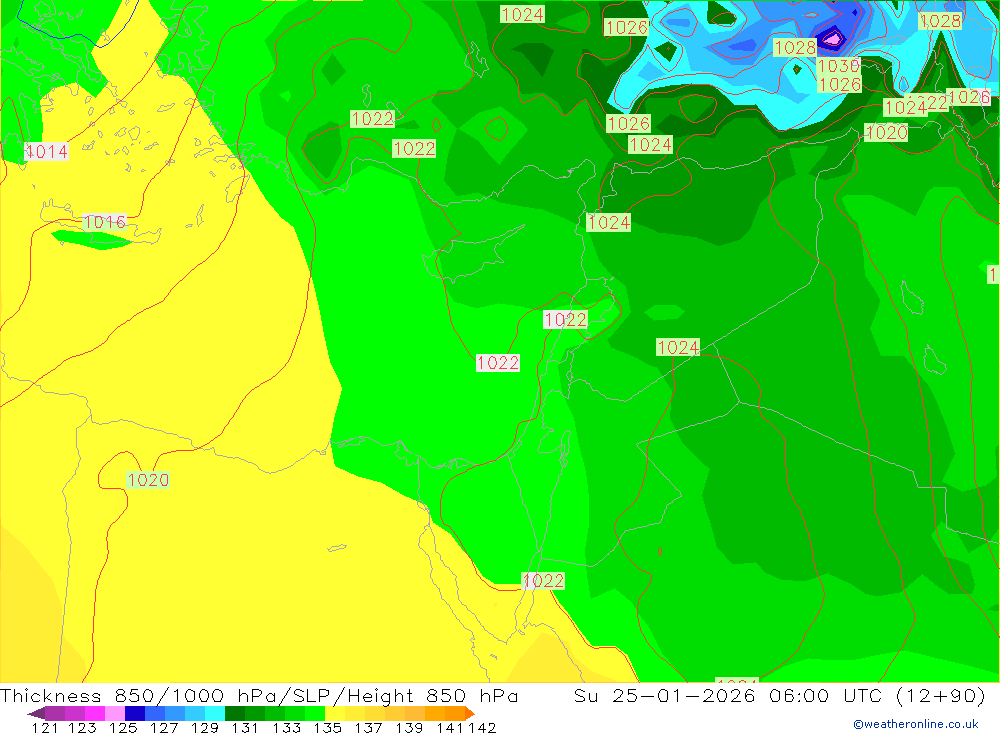The image size is (1000, 733).
Task: Click the legend value 142
Action: pos(482,727)
